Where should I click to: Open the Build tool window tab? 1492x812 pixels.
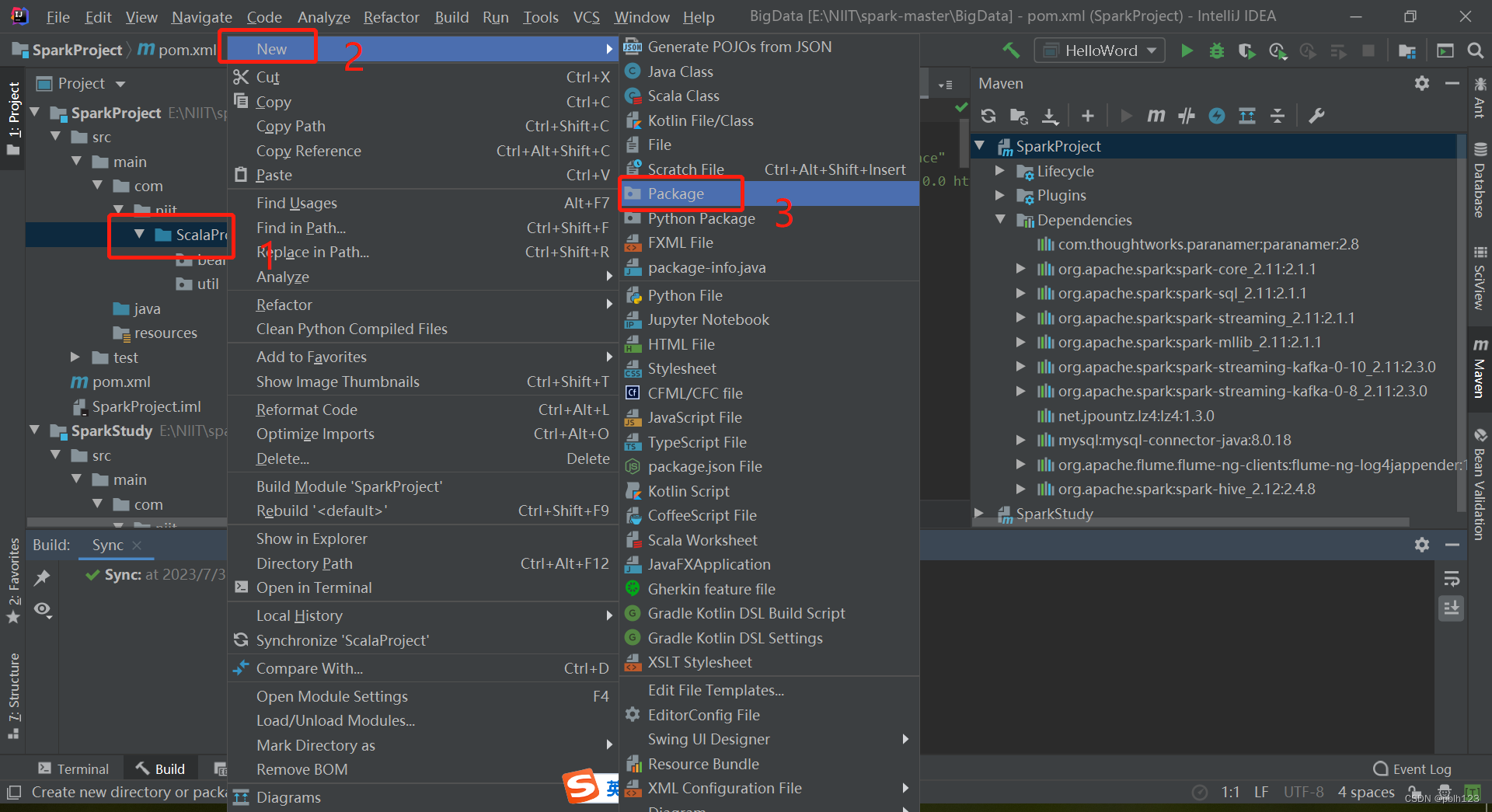[161, 768]
